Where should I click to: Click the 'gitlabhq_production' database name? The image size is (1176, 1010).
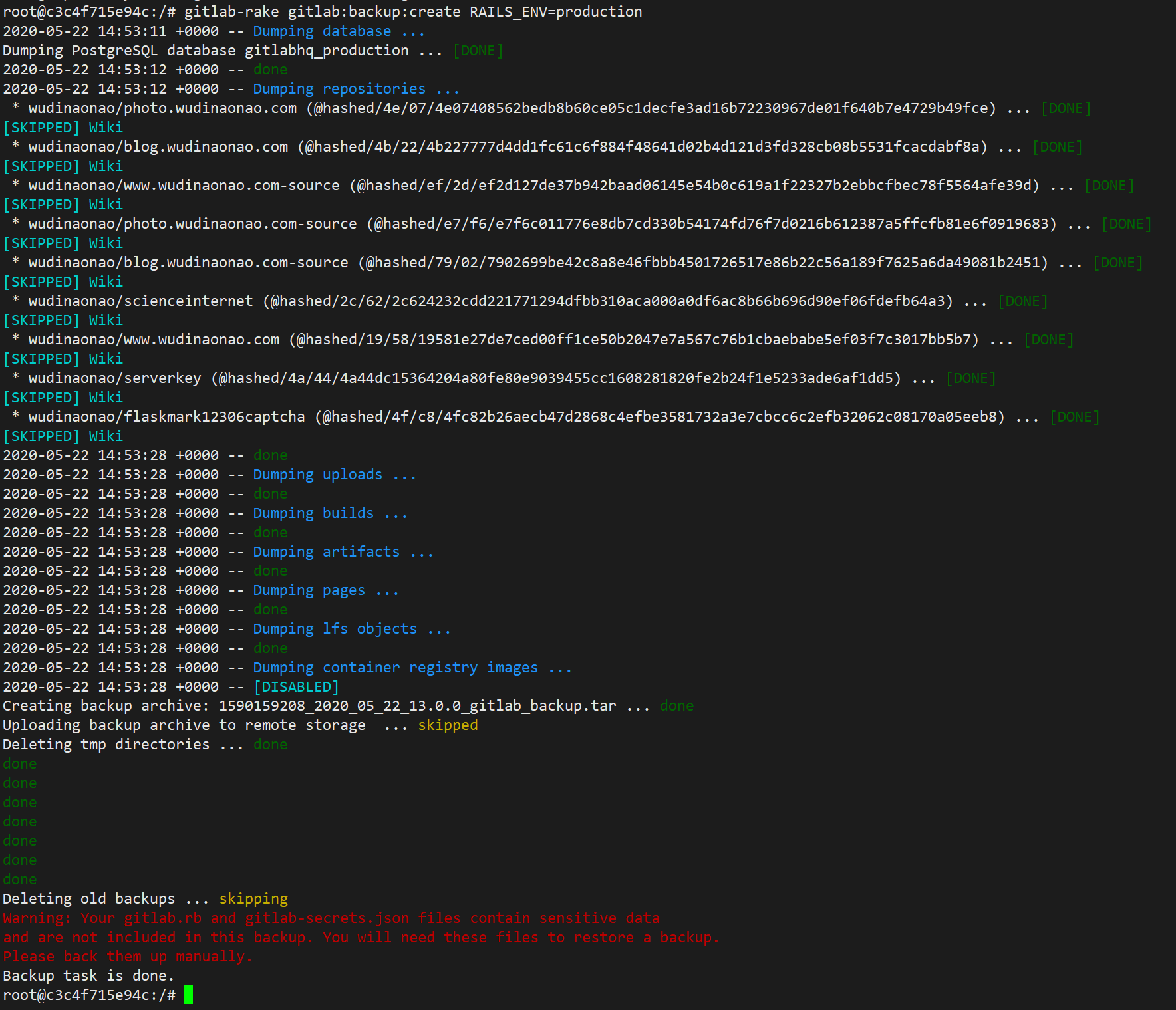click(327, 51)
